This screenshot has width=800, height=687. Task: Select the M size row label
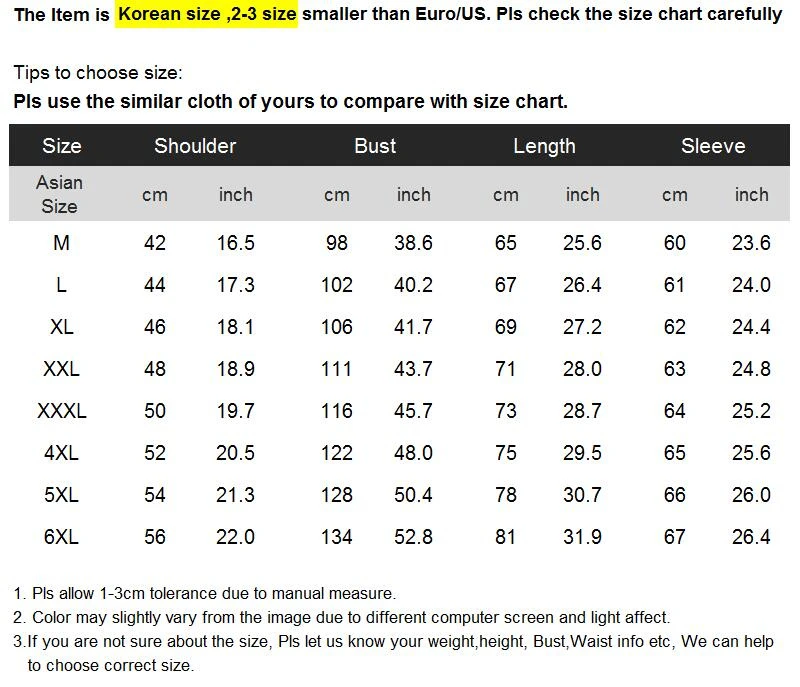(61, 243)
